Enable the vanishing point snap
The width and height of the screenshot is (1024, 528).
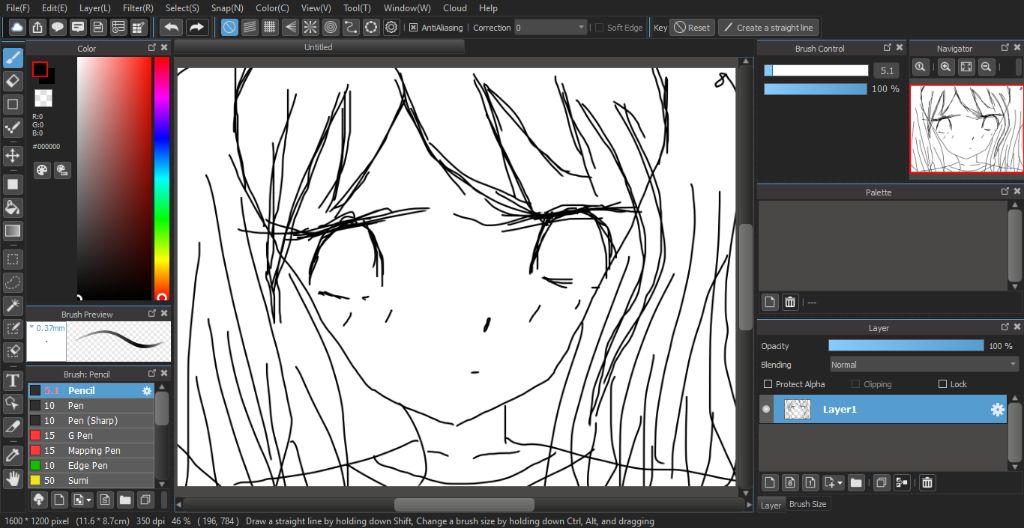point(290,27)
